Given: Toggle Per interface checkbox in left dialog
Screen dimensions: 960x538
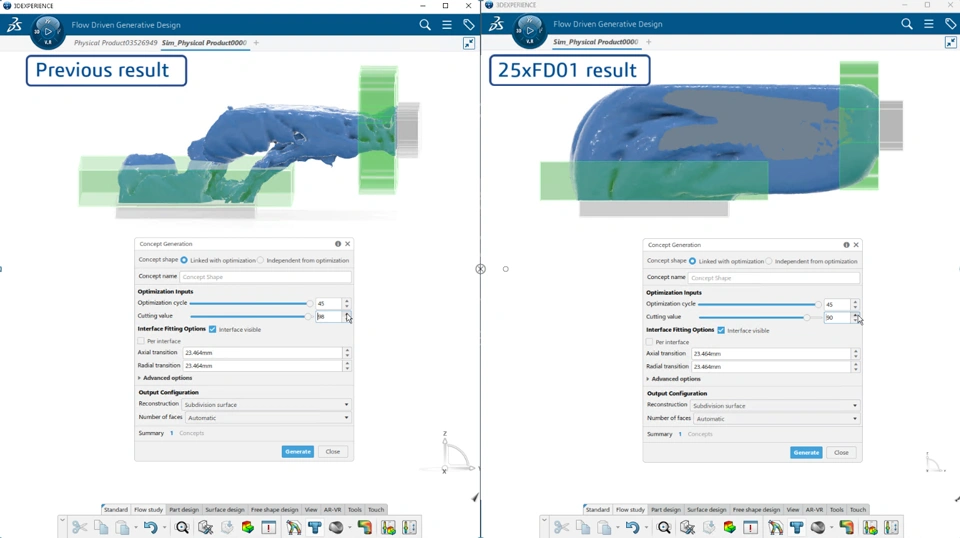Looking at the screenshot, I should 141,341.
